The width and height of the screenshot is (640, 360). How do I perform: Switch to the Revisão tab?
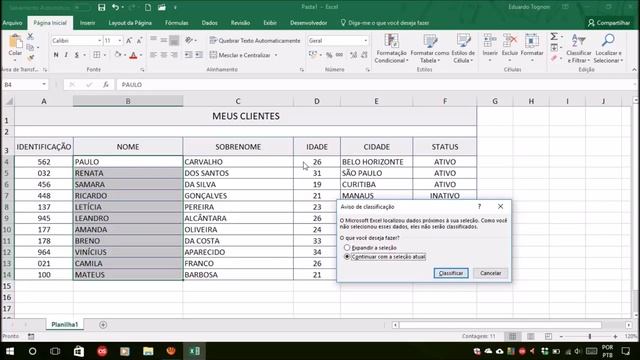[x=240, y=23]
